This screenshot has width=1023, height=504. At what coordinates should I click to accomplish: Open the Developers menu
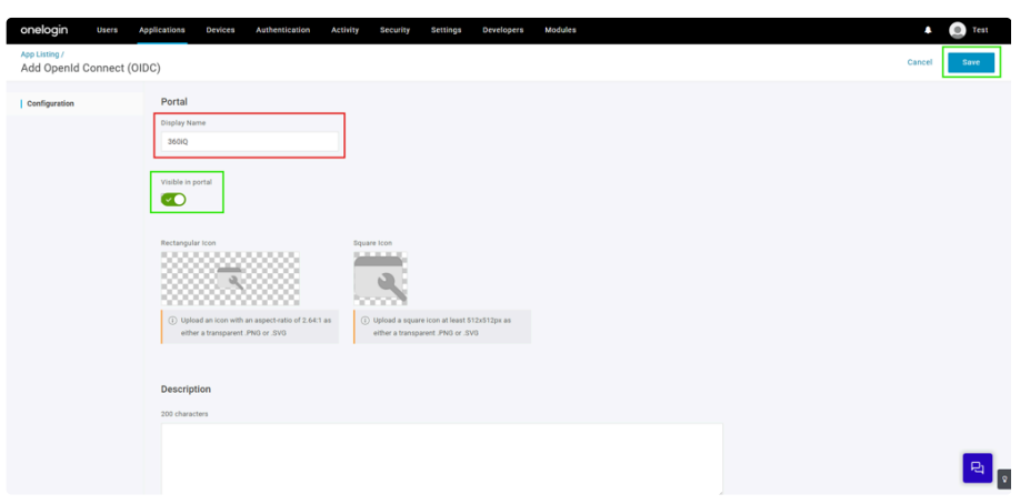click(x=503, y=30)
